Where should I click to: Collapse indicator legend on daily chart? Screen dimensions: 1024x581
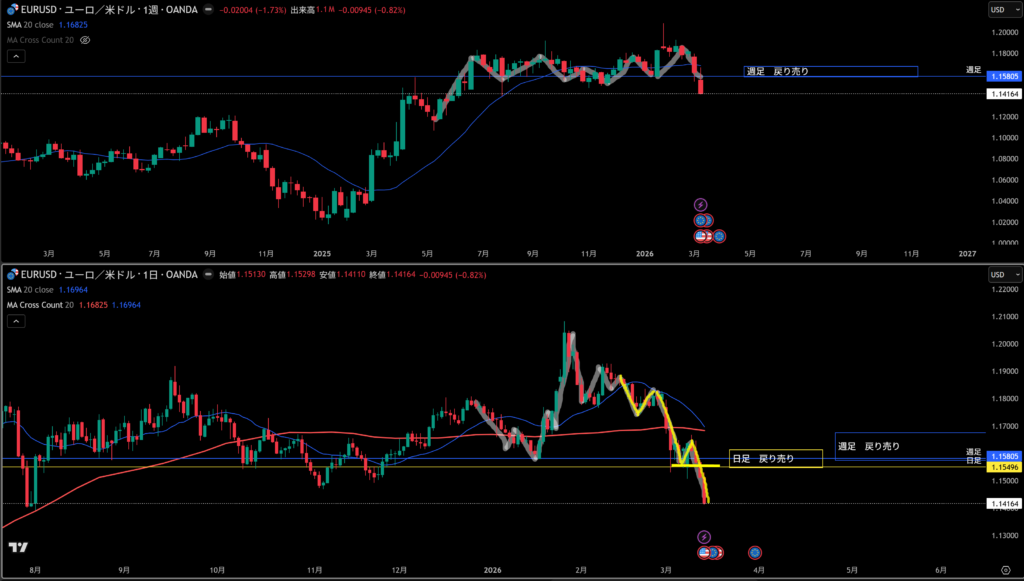click(16, 321)
